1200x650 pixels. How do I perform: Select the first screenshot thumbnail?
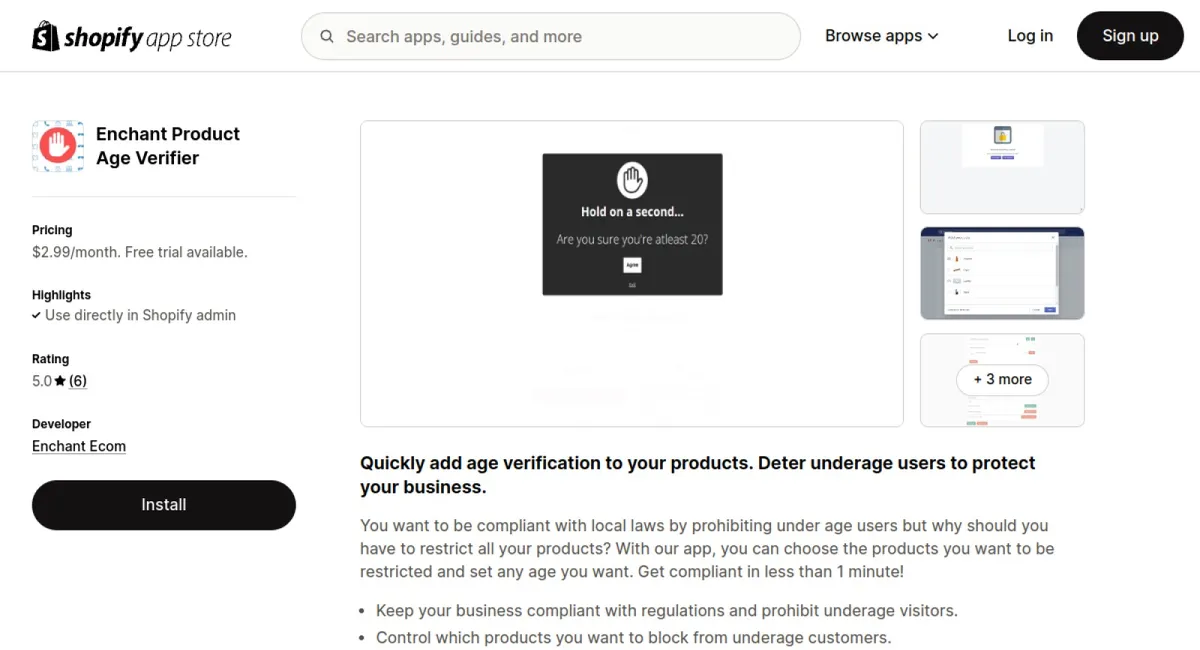coord(1002,167)
